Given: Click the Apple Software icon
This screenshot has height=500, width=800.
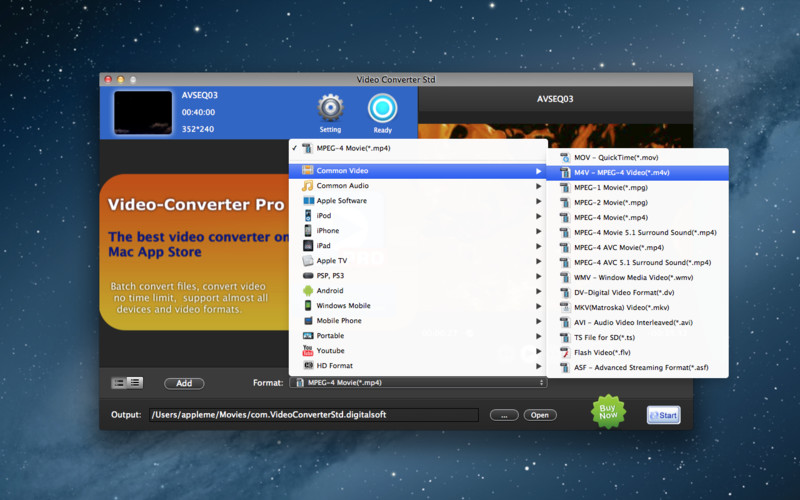Looking at the screenshot, I should 308,201.
